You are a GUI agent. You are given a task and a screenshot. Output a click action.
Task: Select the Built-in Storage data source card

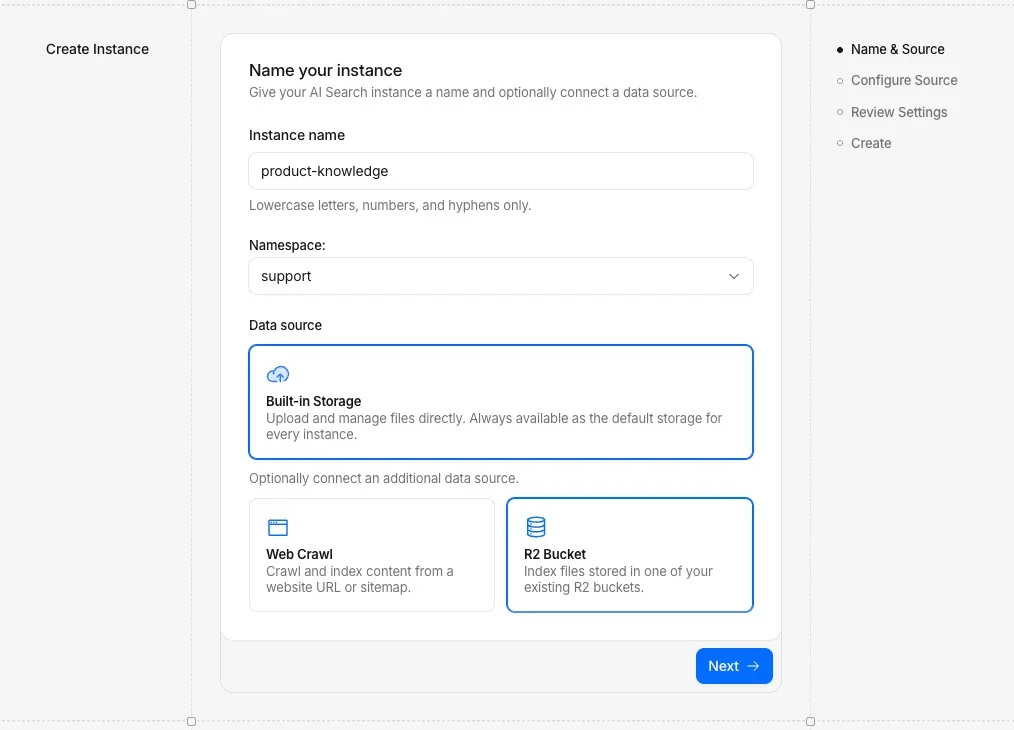[x=500, y=400]
